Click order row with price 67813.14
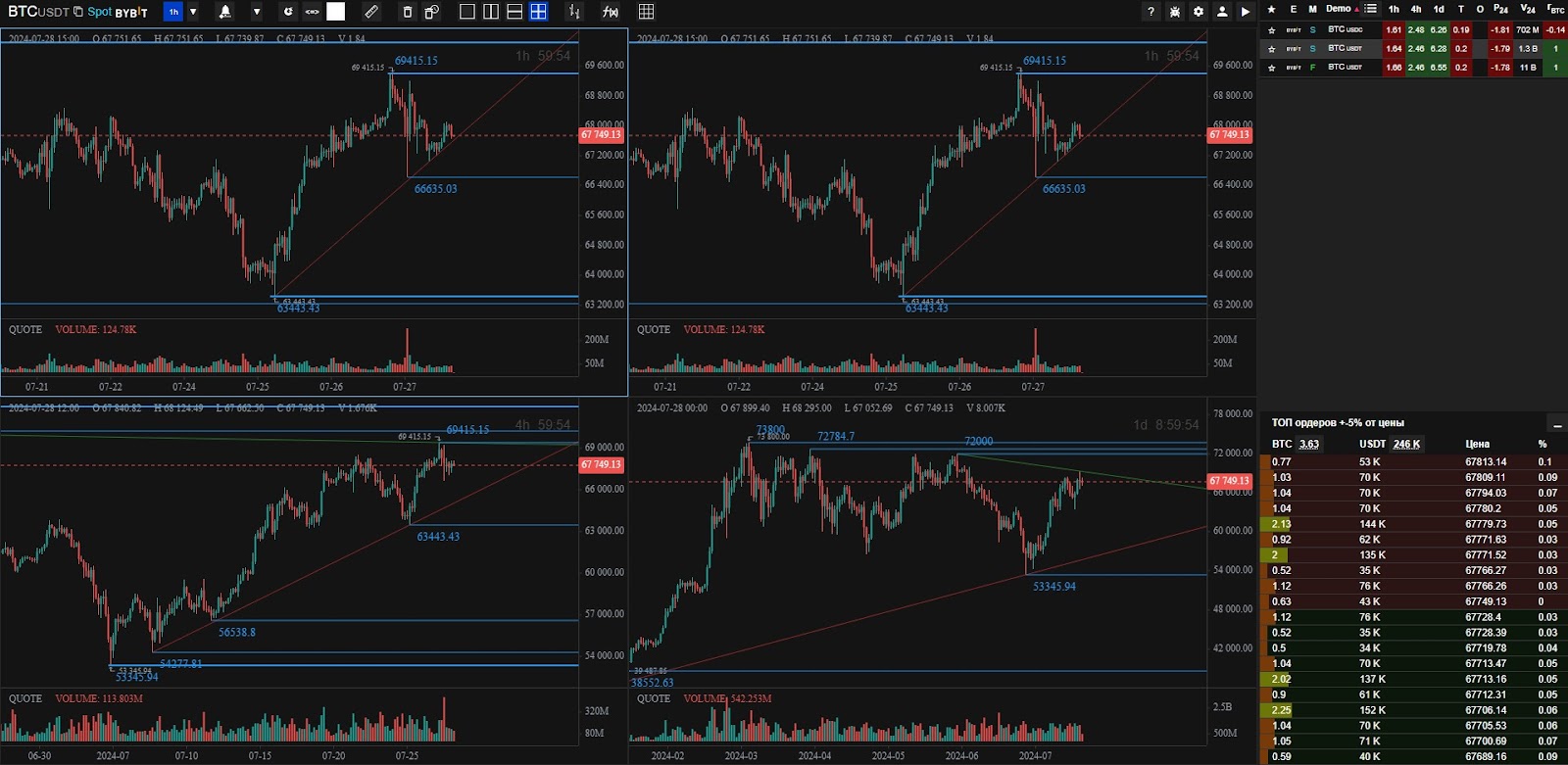Image resolution: width=1568 pixels, height=765 pixels. [x=1414, y=462]
